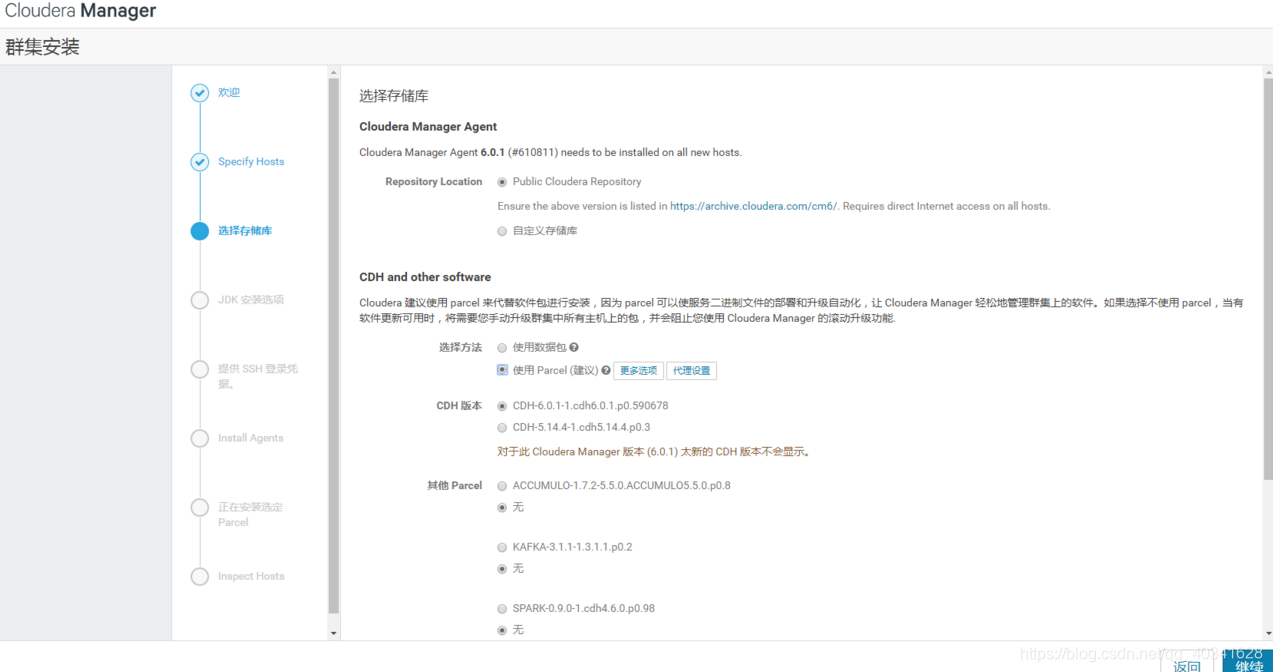Select 自定义存储库 radio option
The width and height of the screenshot is (1273, 672).
[502, 231]
